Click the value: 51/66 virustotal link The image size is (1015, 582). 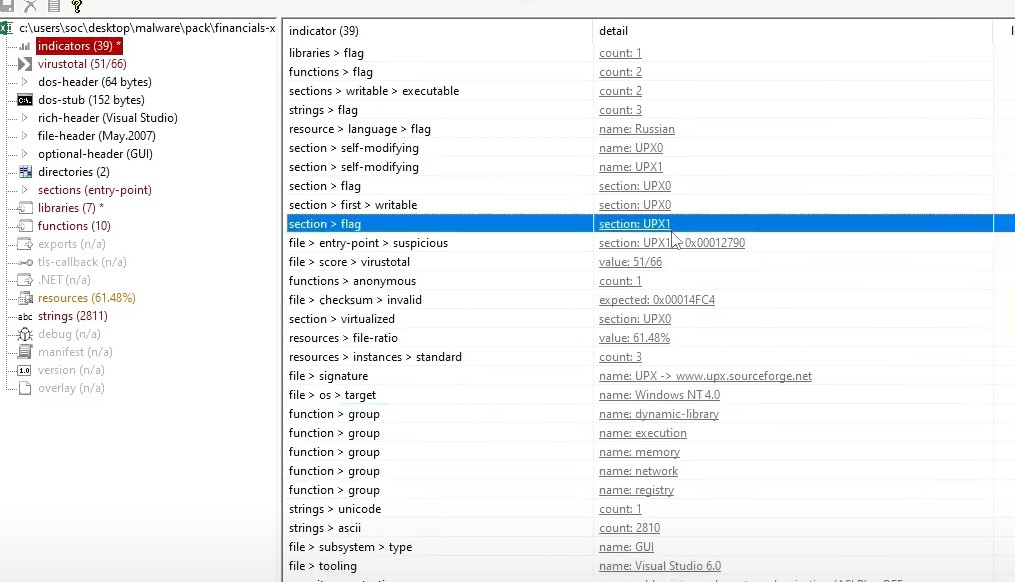click(x=631, y=262)
